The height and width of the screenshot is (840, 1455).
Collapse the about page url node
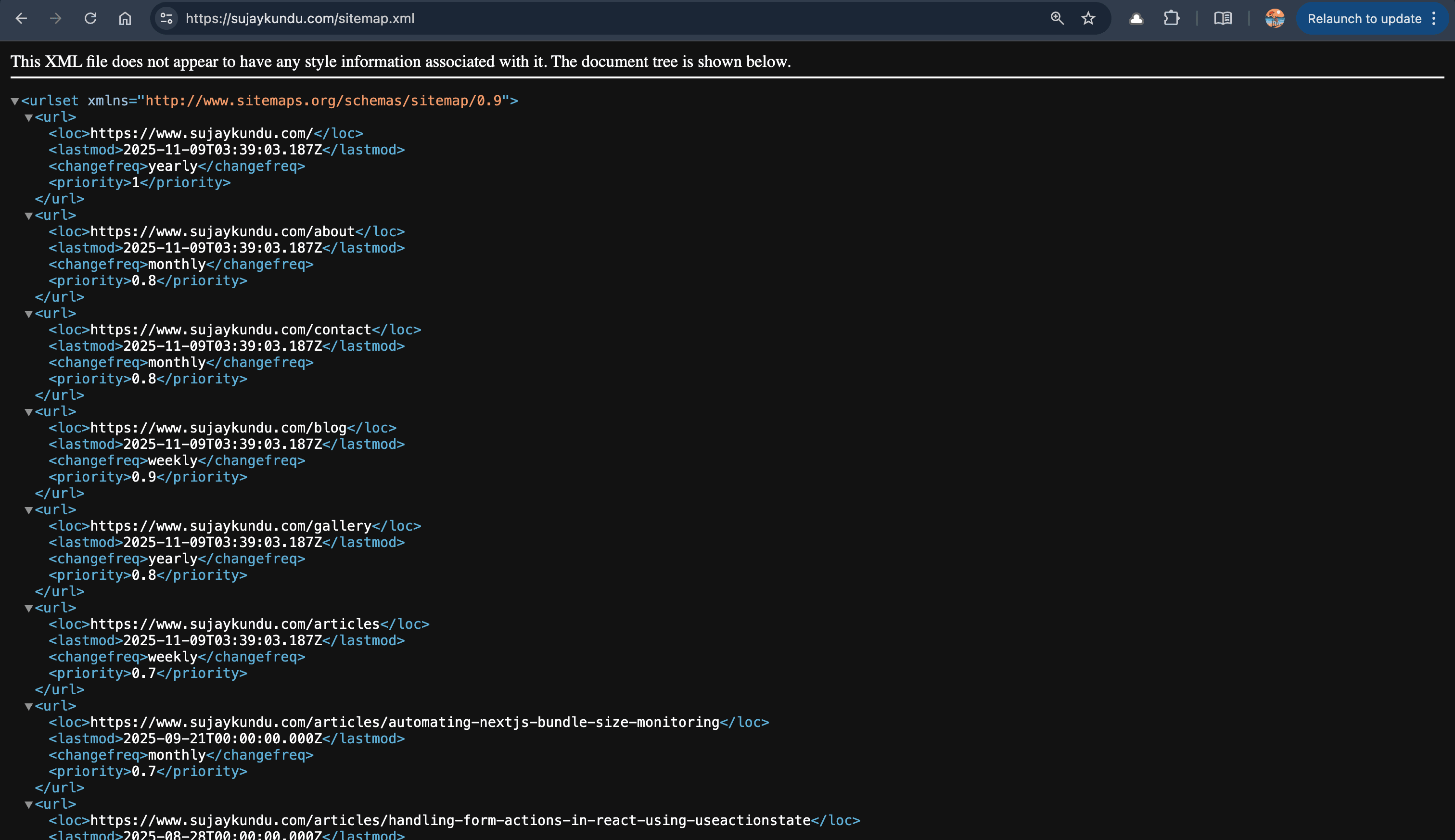[28, 215]
